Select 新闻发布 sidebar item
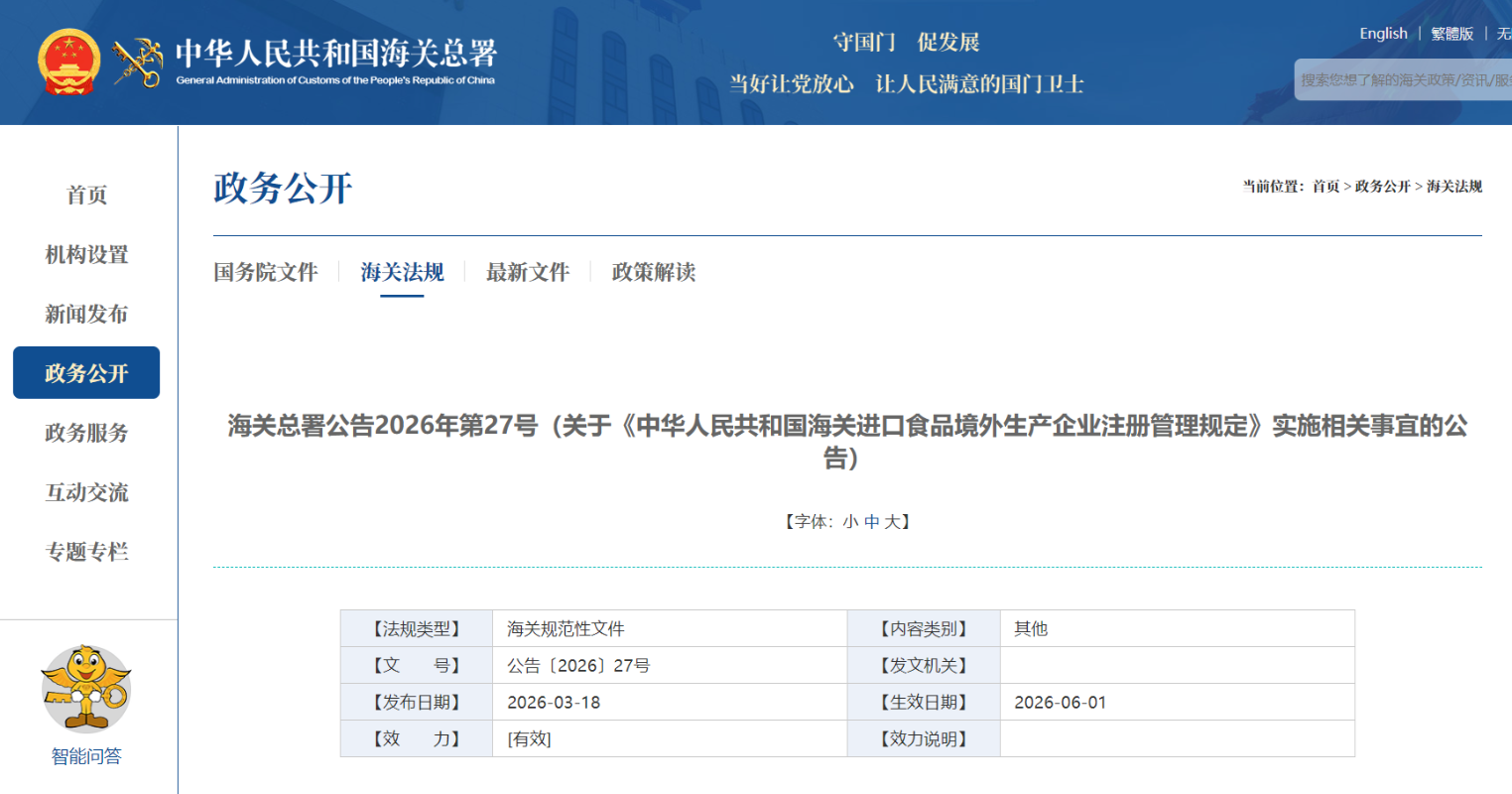The height and width of the screenshot is (794, 1512). tap(86, 314)
